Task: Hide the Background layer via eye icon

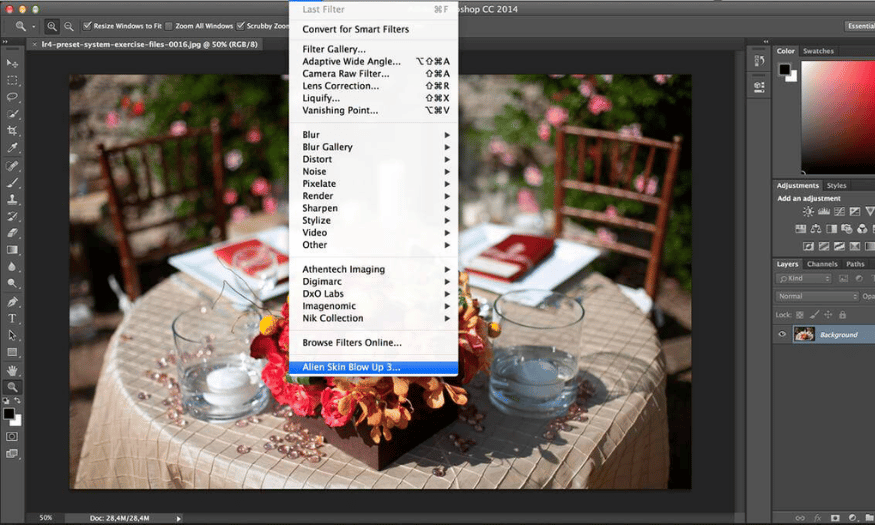Action: [x=782, y=334]
